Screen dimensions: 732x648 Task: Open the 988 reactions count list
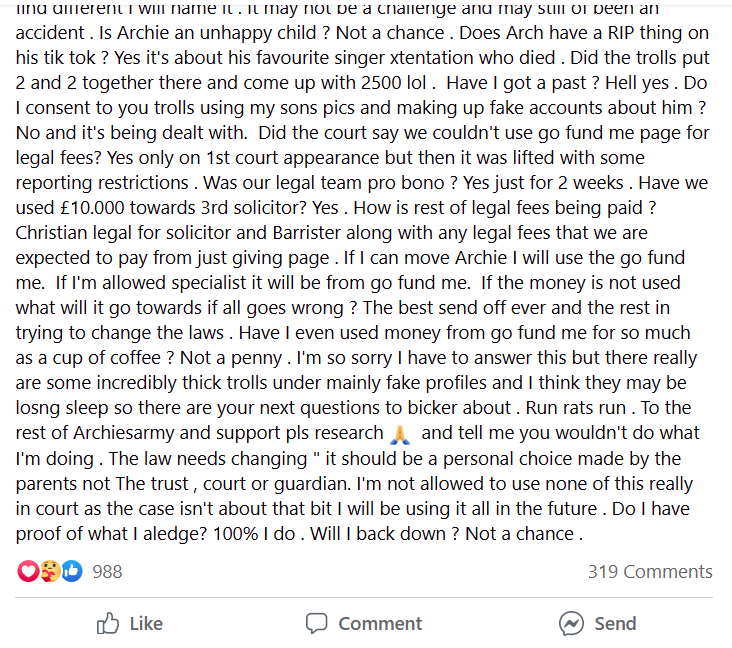107,571
